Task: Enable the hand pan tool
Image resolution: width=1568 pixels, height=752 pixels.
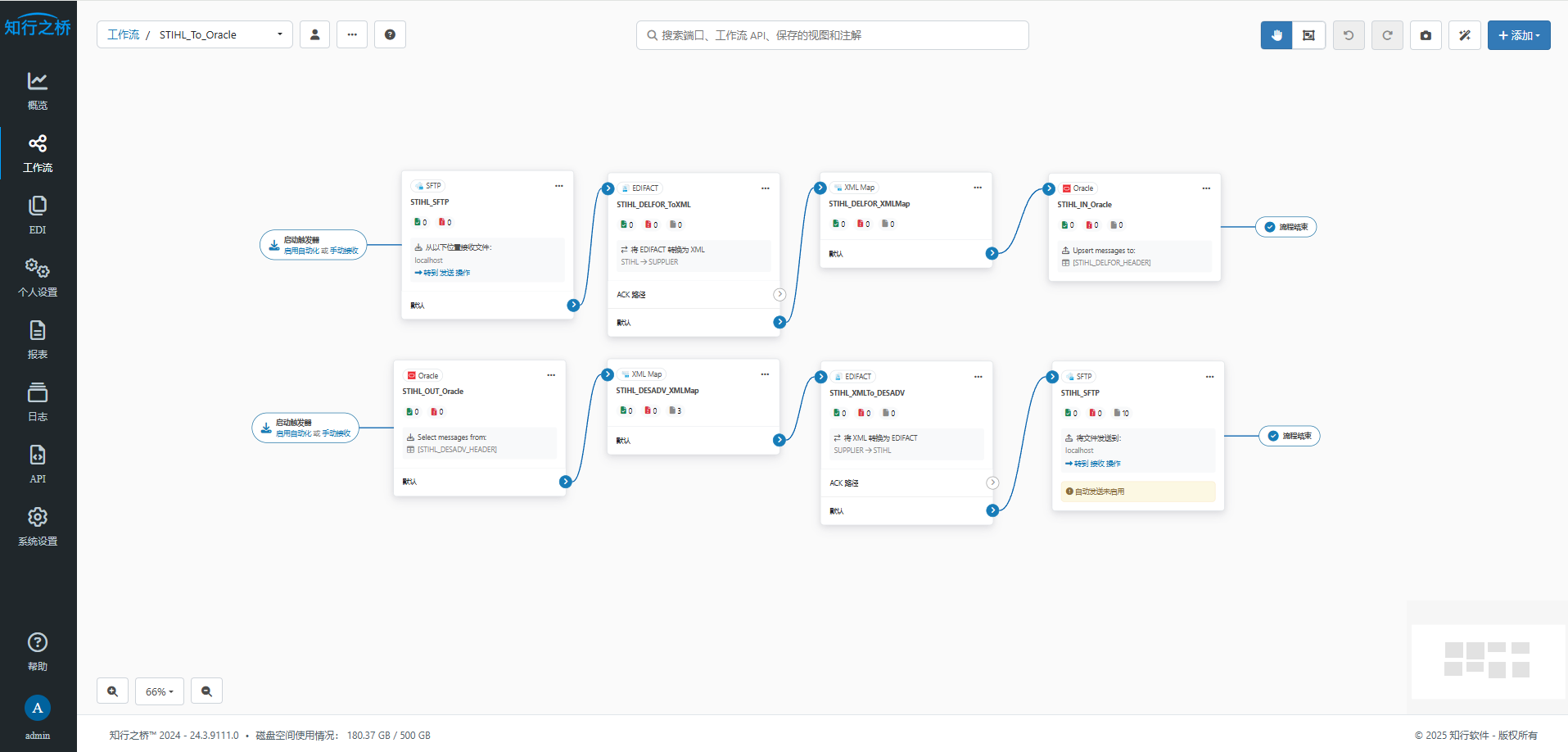Action: tap(1277, 35)
